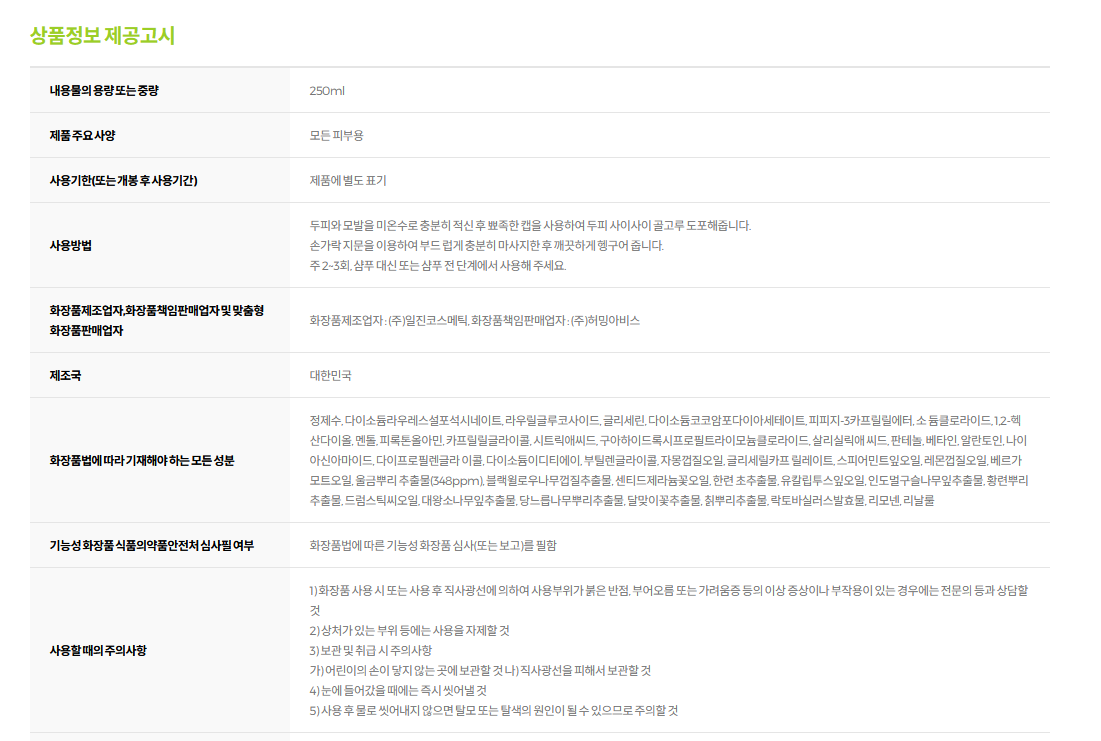Click the 기능성 화장품 심사를 필함 text
The image size is (1101, 741).
[x=432, y=546]
